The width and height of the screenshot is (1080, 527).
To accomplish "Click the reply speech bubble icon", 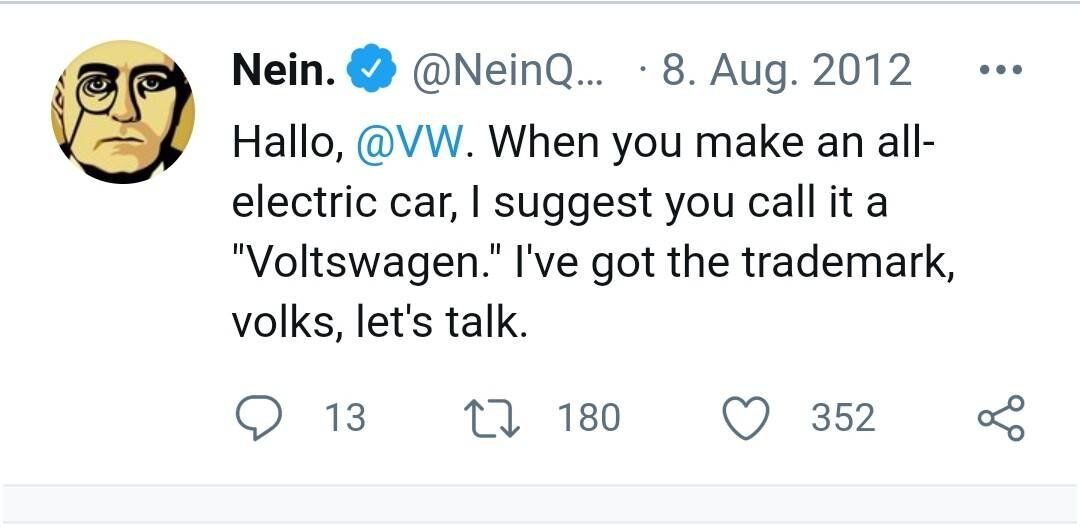I will [x=260, y=417].
